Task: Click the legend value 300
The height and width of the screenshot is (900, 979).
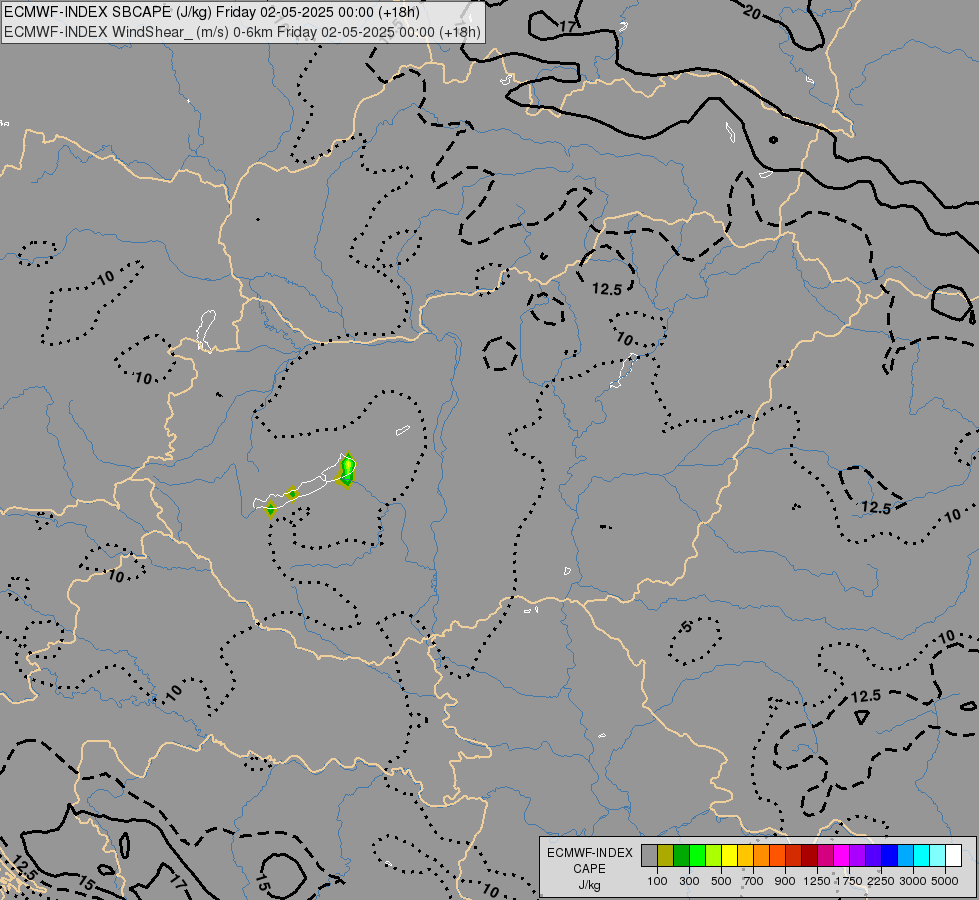Action: [x=689, y=881]
